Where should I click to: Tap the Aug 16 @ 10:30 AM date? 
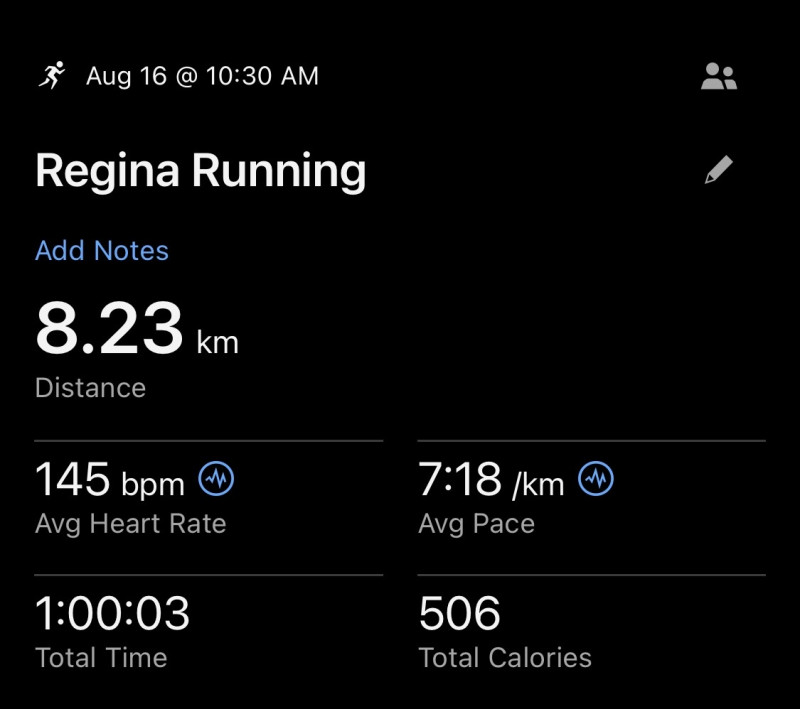[x=202, y=76]
